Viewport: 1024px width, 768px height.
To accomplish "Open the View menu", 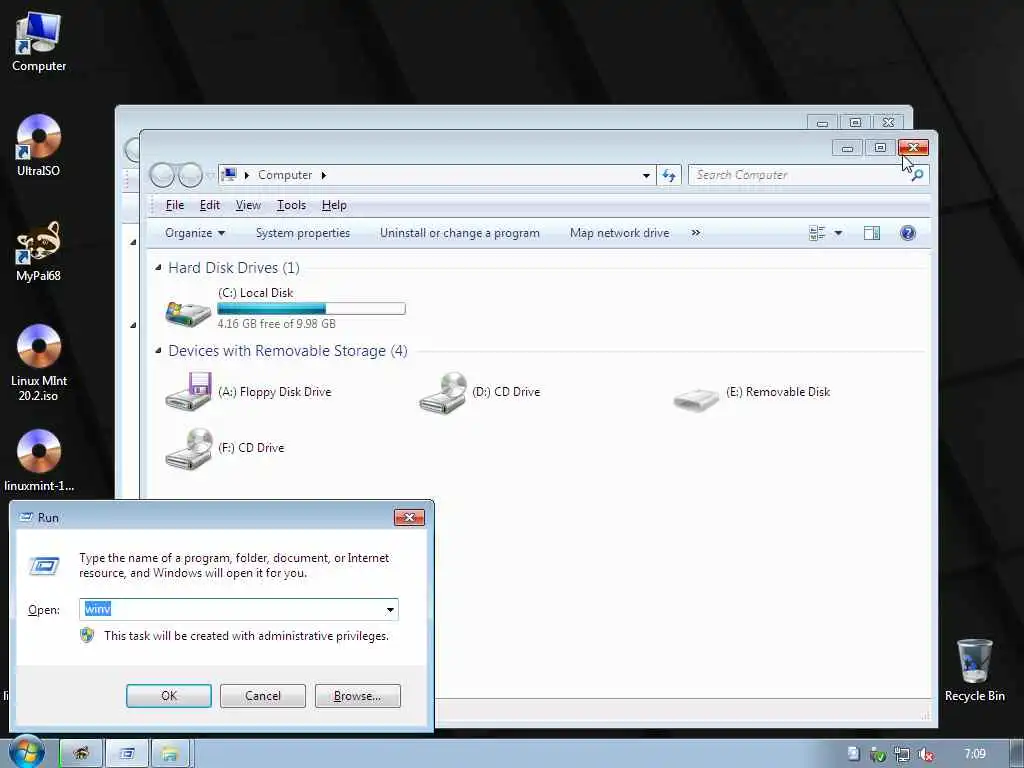I will (x=248, y=205).
